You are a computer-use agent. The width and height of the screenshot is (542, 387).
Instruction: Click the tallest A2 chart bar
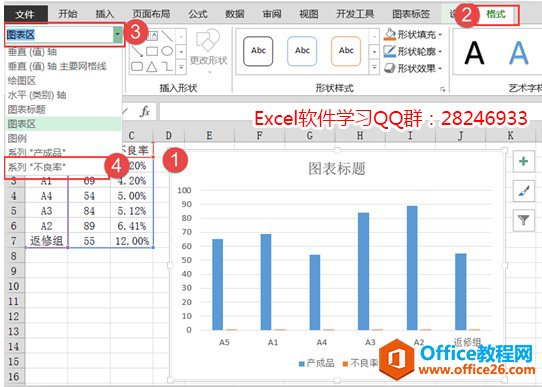(412, 268)
